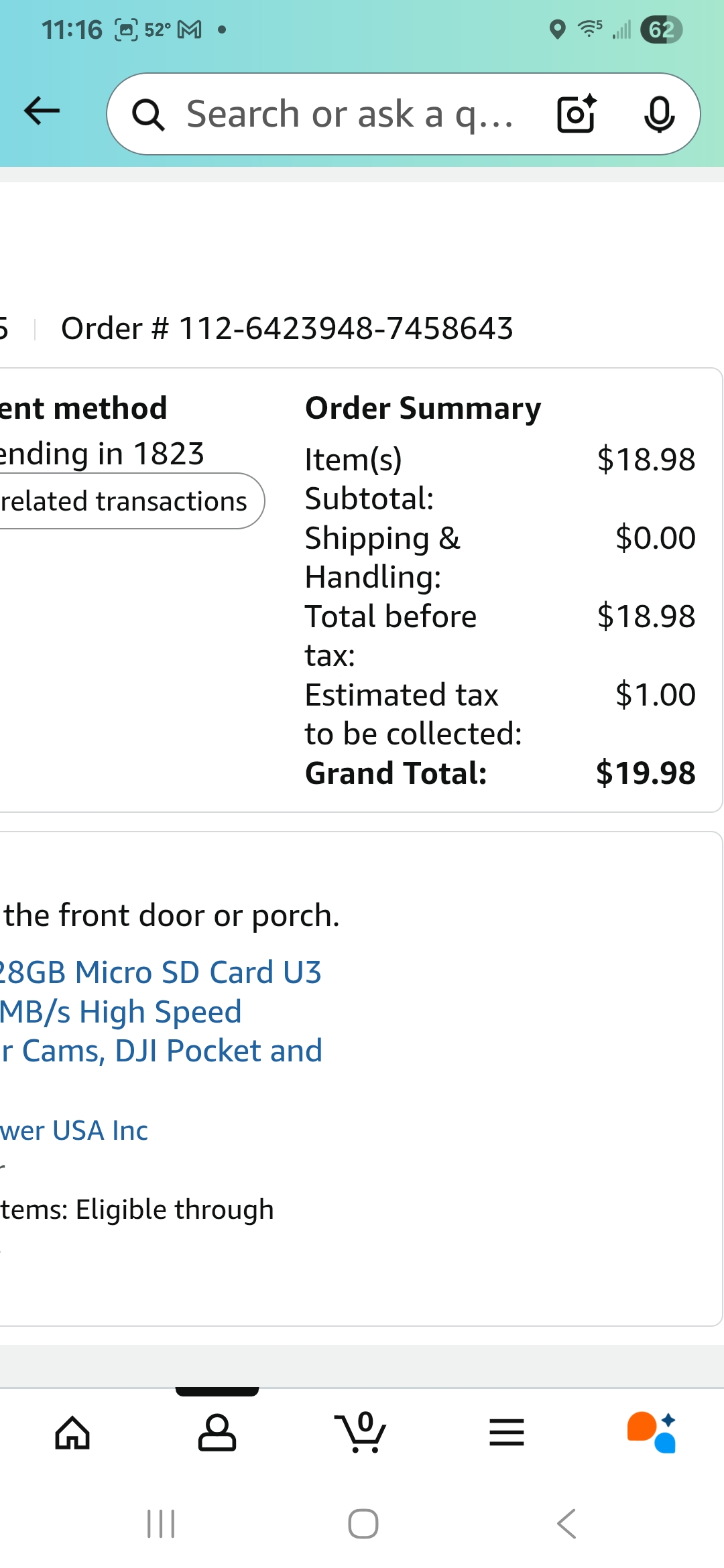Open the USA Inc seller link
This screenshot has height=1568, width=724.
click(x=74, y=1130)
